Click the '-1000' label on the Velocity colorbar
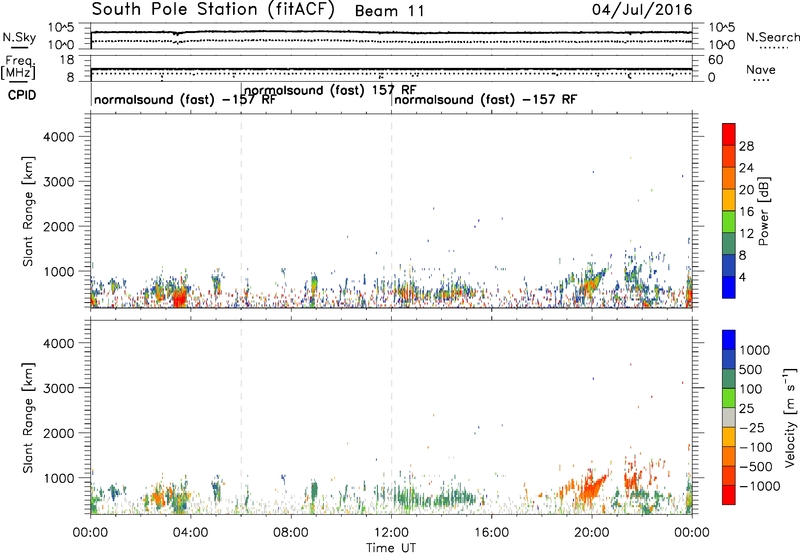800x554 pixels. click(760, 486)
